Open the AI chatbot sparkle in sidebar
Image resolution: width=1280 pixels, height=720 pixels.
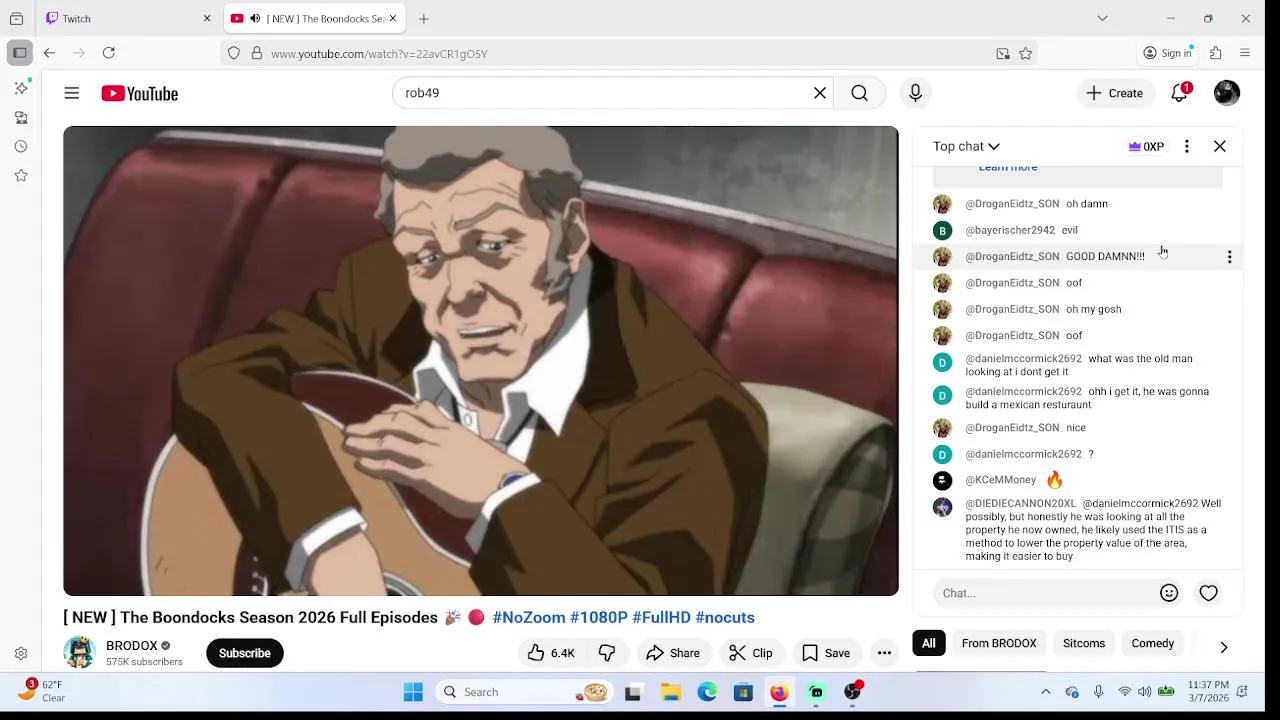[x=21, y=88]
